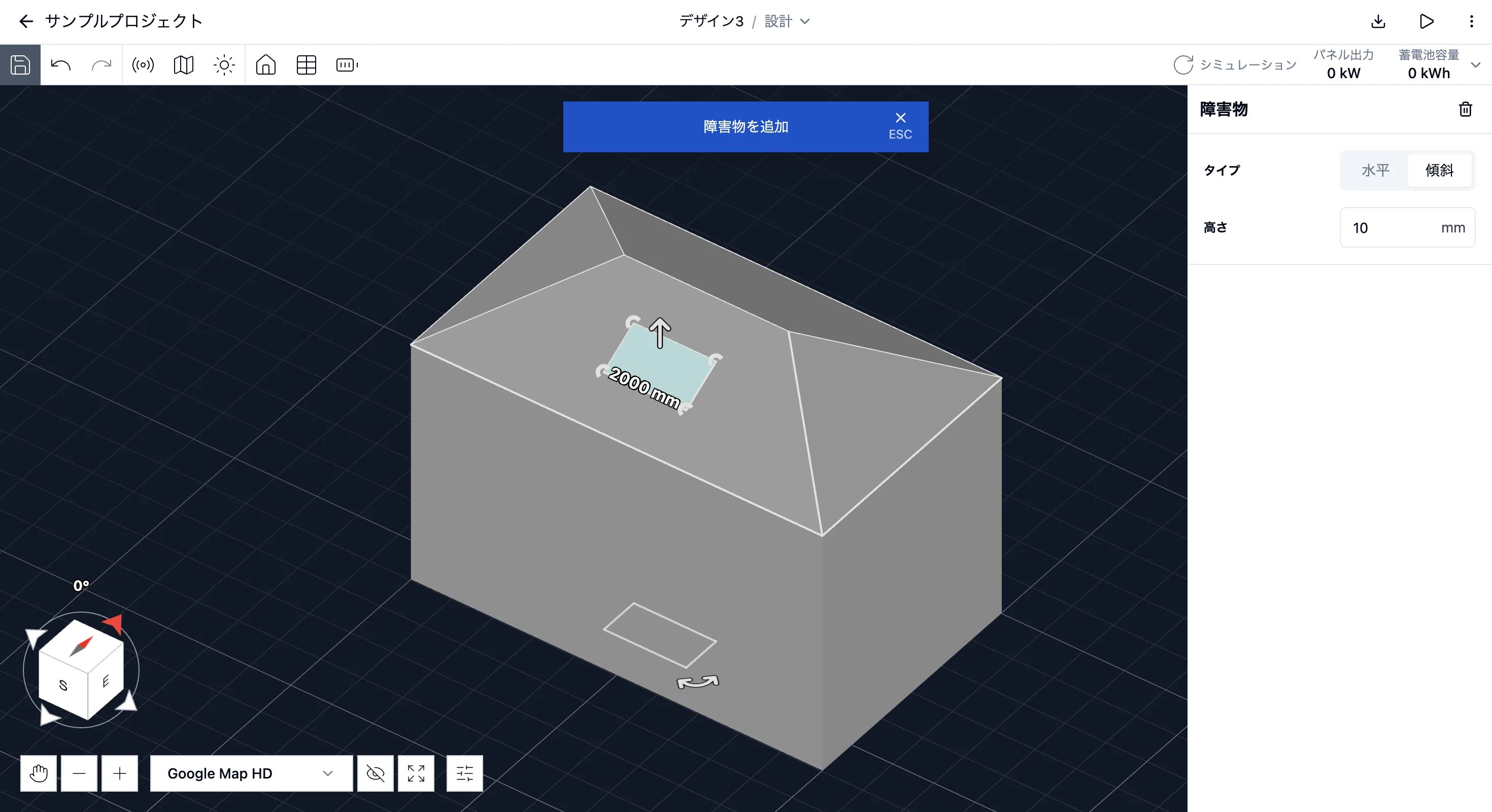Click the サンプルプロジェクト project title

(x=124, y=21)
